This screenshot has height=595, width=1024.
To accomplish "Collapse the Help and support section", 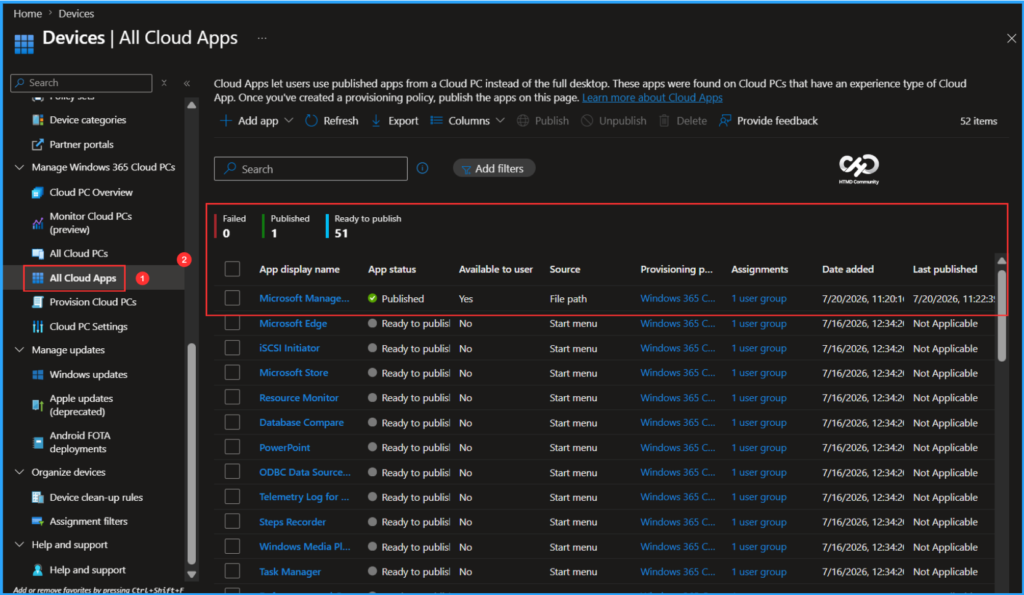I will coord(20,545).
